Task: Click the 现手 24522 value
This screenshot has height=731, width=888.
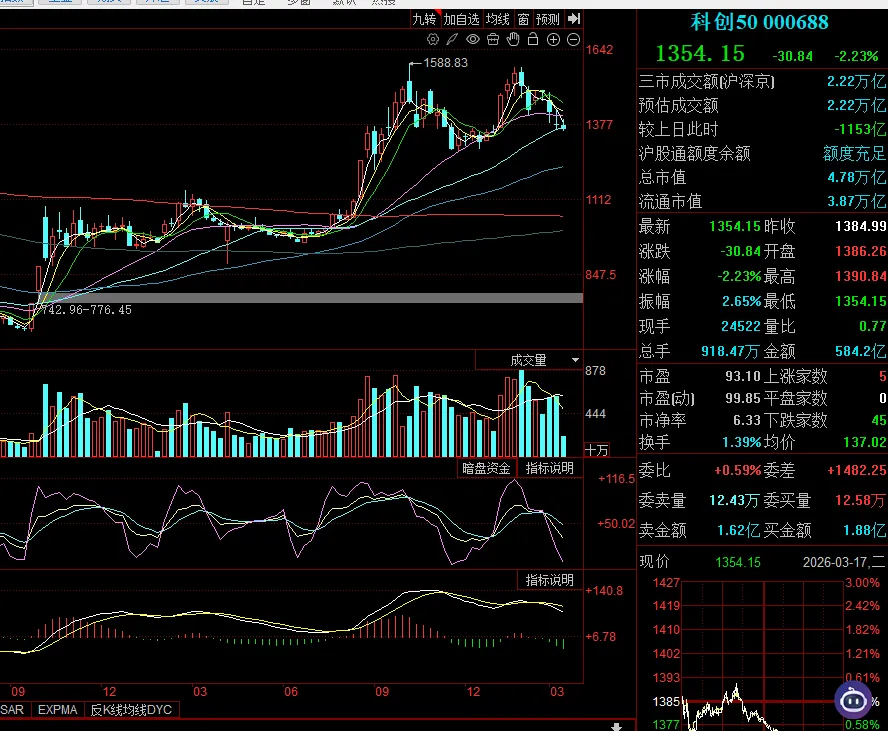Action: click(741, 326)
